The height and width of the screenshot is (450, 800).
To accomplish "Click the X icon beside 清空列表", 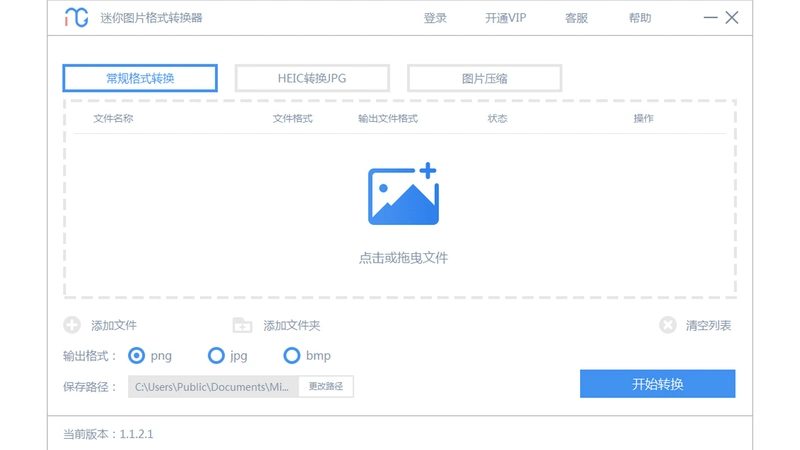I will click(667, 325).
